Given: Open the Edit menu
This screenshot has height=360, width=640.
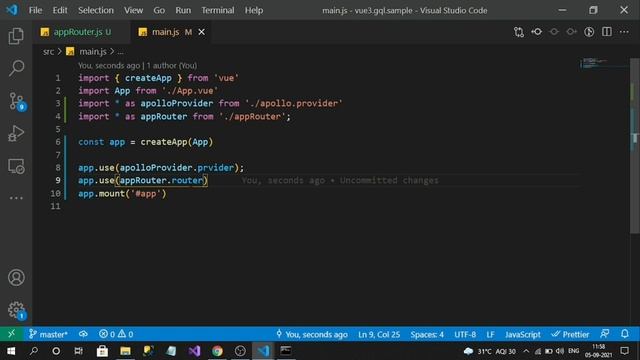Looking at the screenshot, I should pyautogui.click(x=60, y=10).
